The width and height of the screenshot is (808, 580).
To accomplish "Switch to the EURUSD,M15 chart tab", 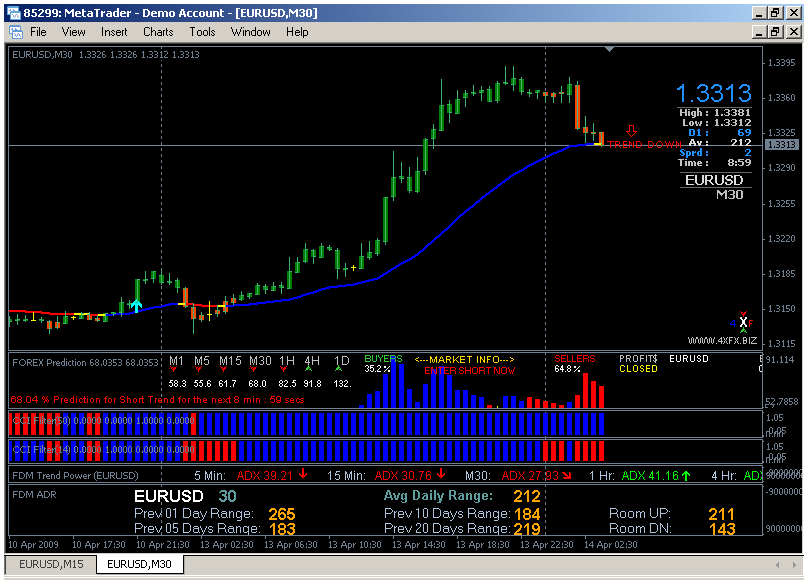I will (x=51, y=564).
